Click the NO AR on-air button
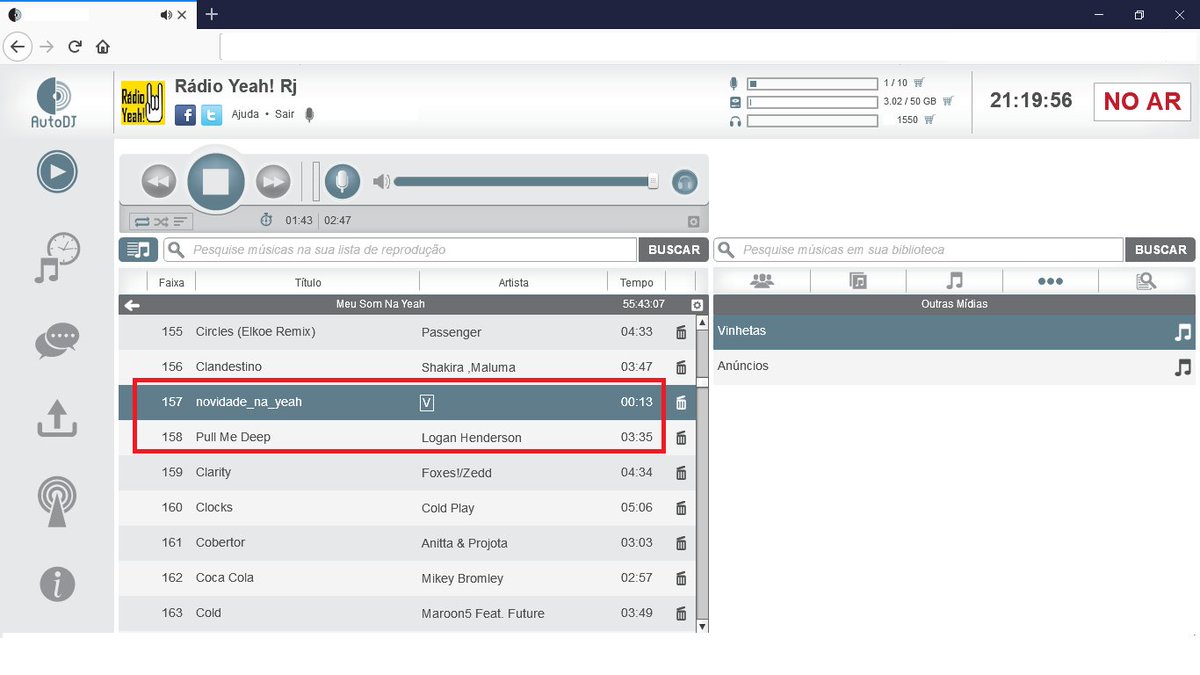This screenshot has width=1200, height=675. point(1142,101)
